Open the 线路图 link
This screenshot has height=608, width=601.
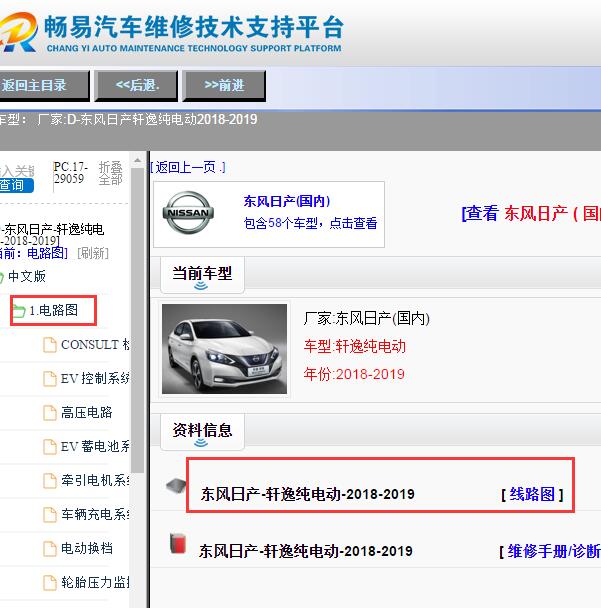point(532,494)
